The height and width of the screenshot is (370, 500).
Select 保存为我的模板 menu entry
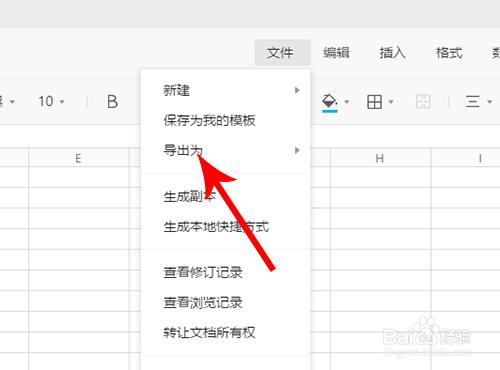[x=226, y=120]
